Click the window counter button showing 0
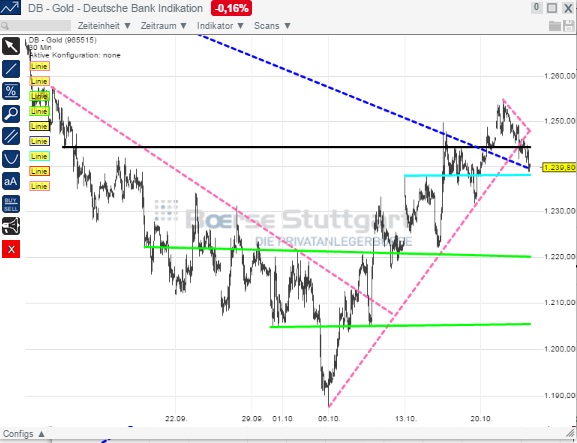 [537, 7]
